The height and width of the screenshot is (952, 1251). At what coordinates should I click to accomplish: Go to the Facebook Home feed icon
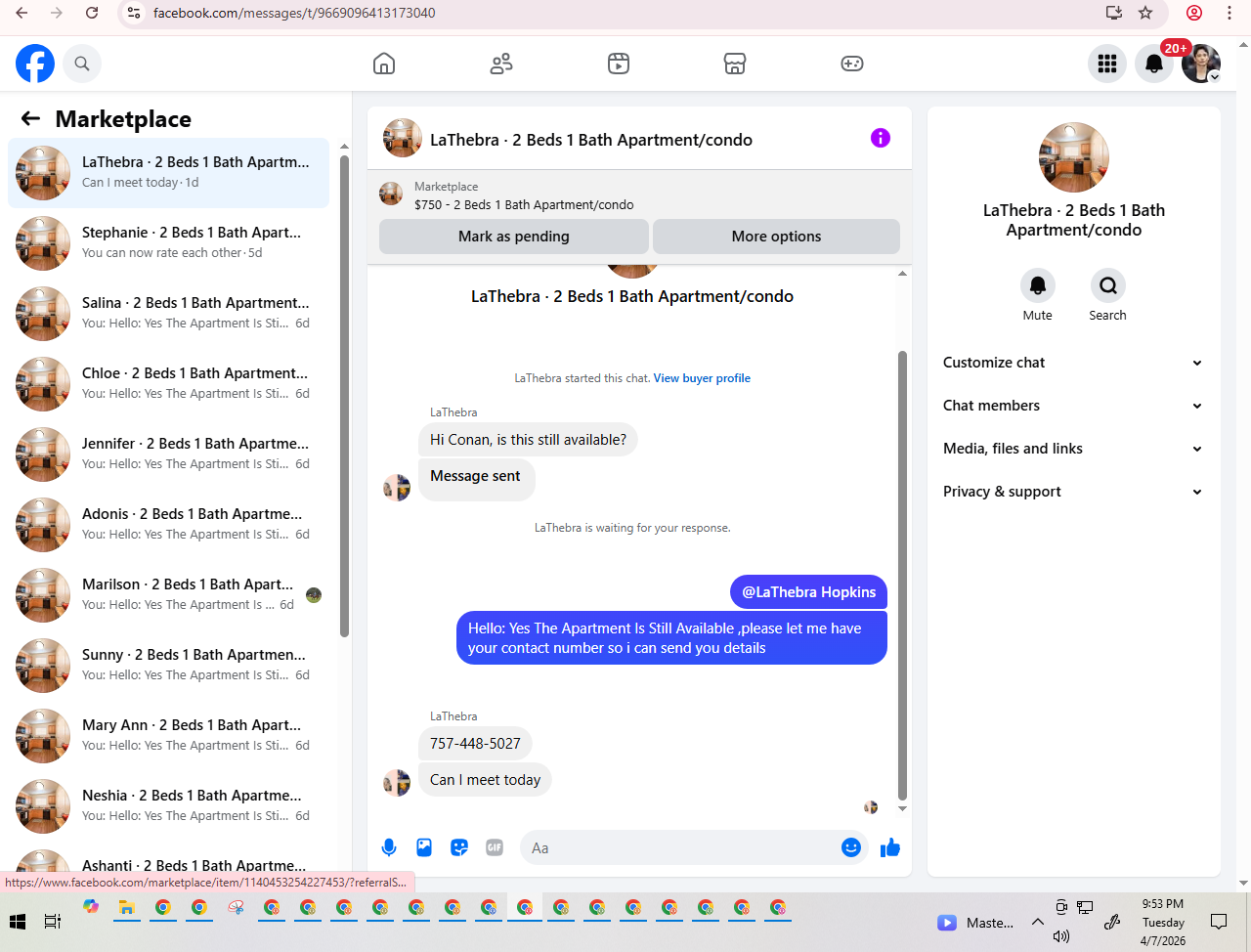pos(384,64)
